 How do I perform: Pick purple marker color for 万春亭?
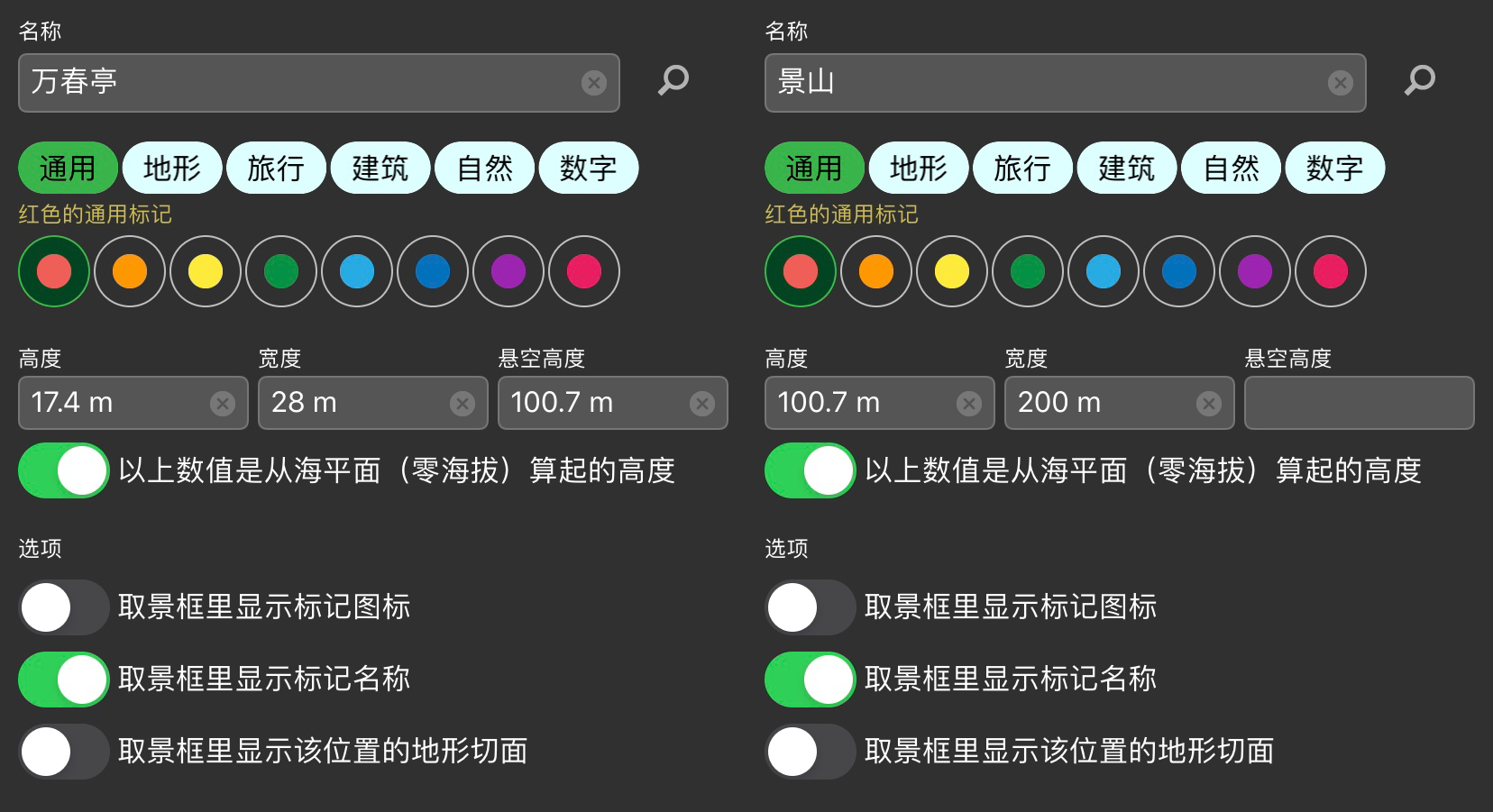click(508, 271)
